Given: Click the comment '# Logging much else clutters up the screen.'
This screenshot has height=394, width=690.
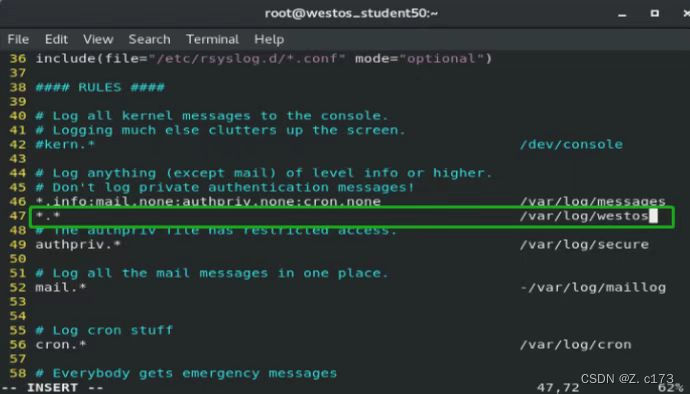Looking at the screenshot, I should 220,130.
